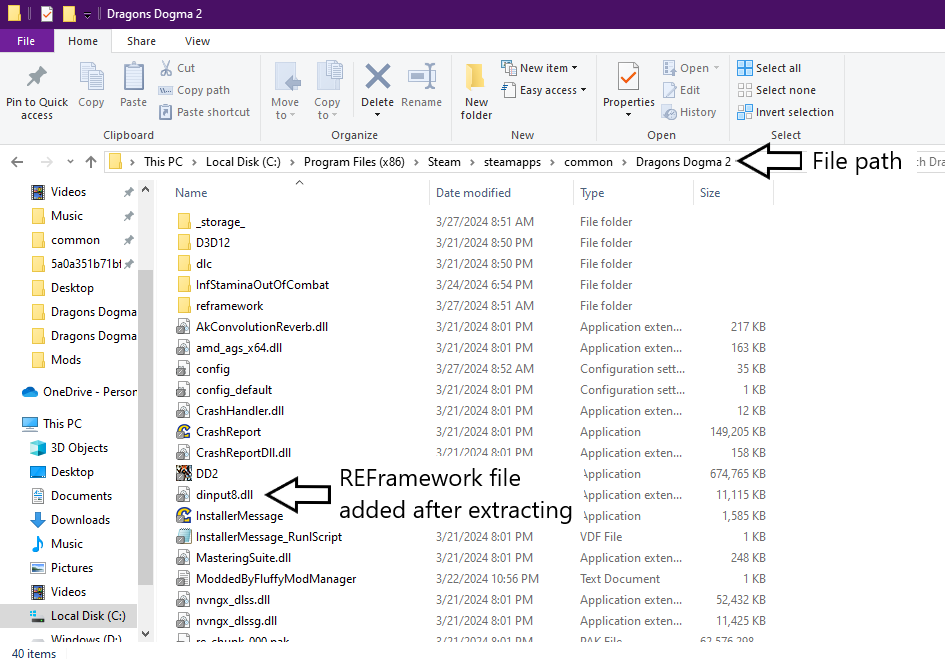This screenshot has height=663, width=945.
Task: Expand the Properties dropdown arrow
Action: (629, 115)
